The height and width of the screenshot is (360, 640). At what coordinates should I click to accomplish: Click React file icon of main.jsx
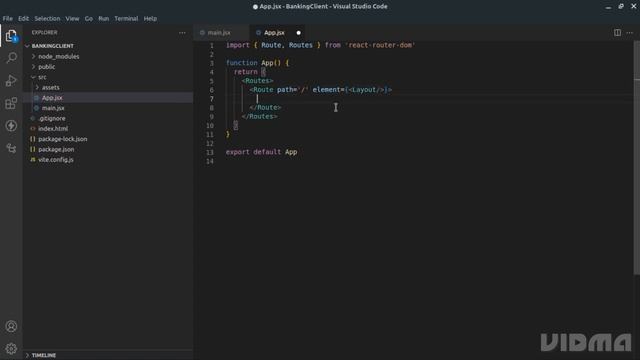(x=36, y=108)
